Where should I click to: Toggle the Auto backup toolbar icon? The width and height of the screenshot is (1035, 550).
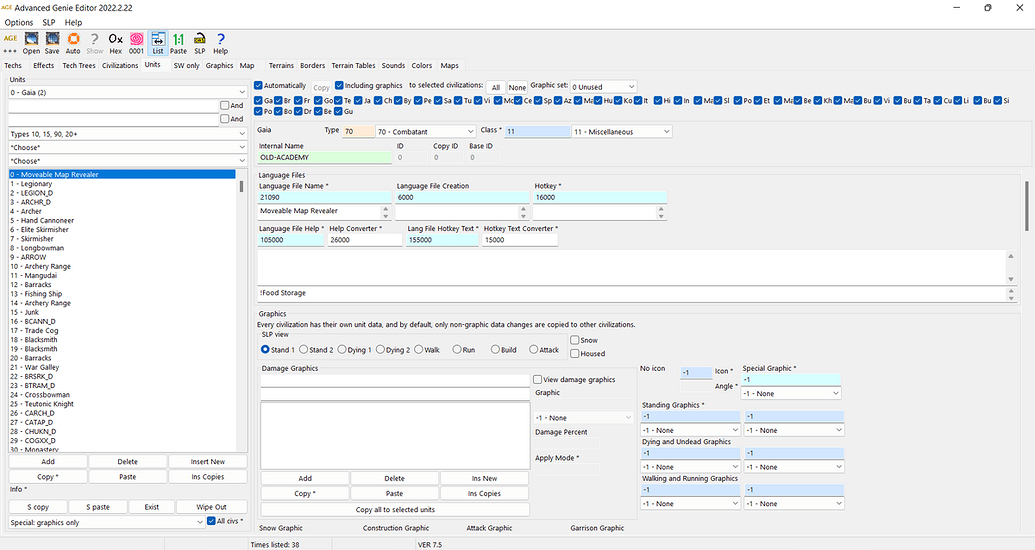[73, 41]
